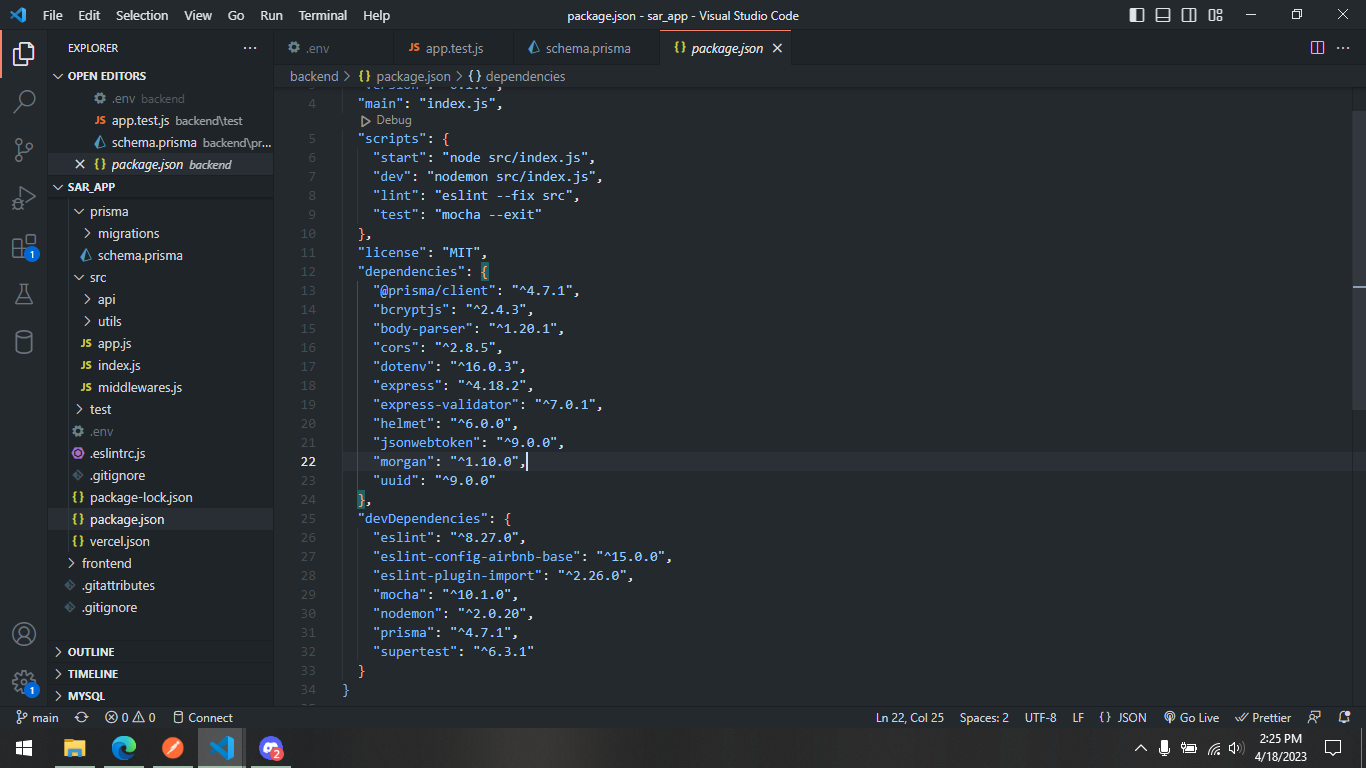Open the Extensions icon
1366x768 pixels.
[x=24, y=244]
